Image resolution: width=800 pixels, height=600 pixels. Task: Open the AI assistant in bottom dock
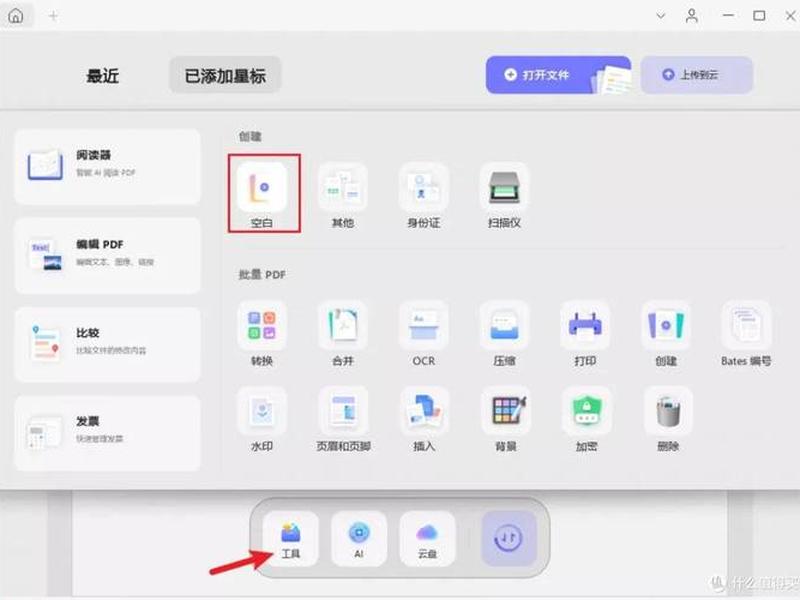click(359, 539)
